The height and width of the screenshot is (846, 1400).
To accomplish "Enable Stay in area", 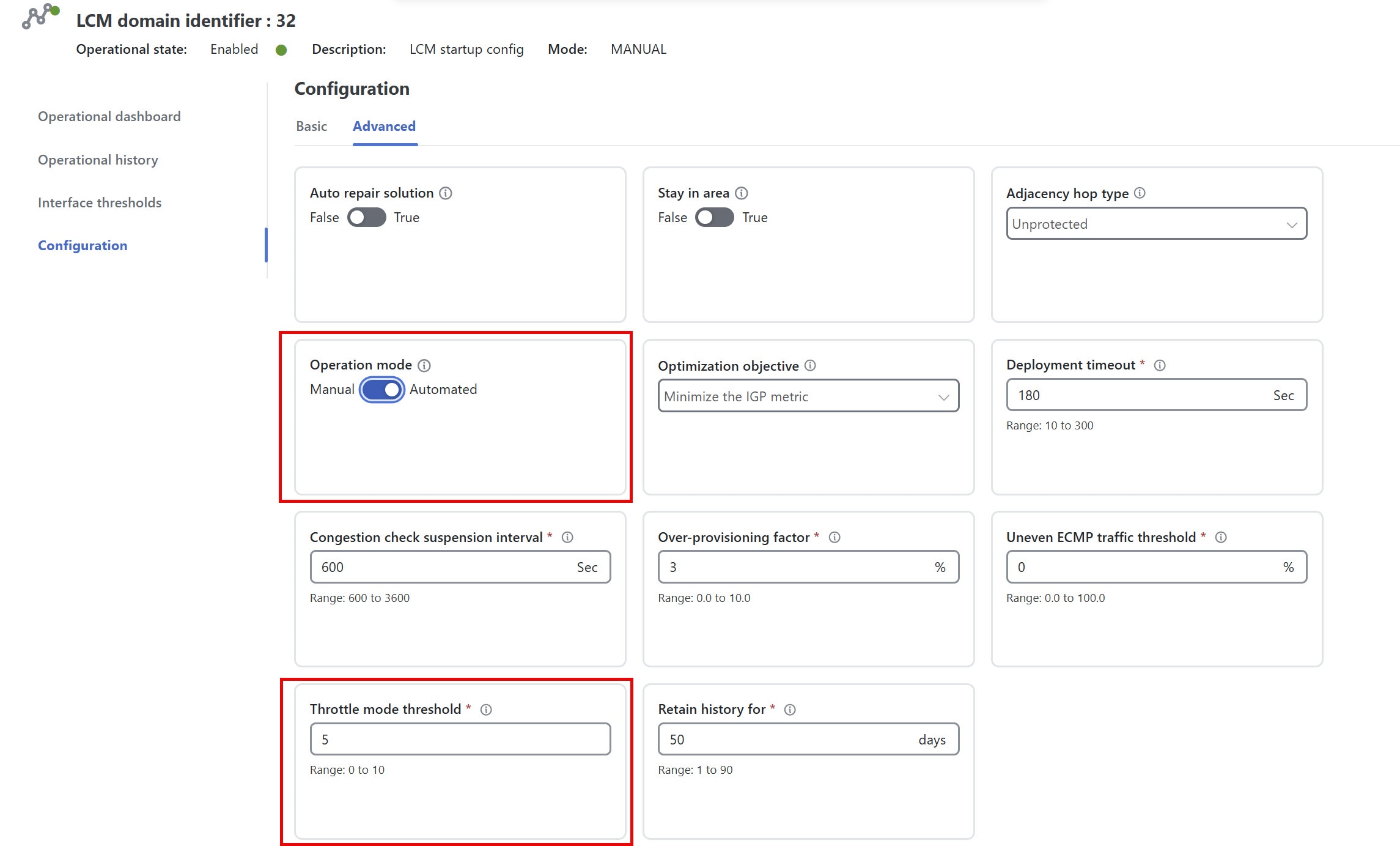I will pyautogui.click(x=714, y=217).
